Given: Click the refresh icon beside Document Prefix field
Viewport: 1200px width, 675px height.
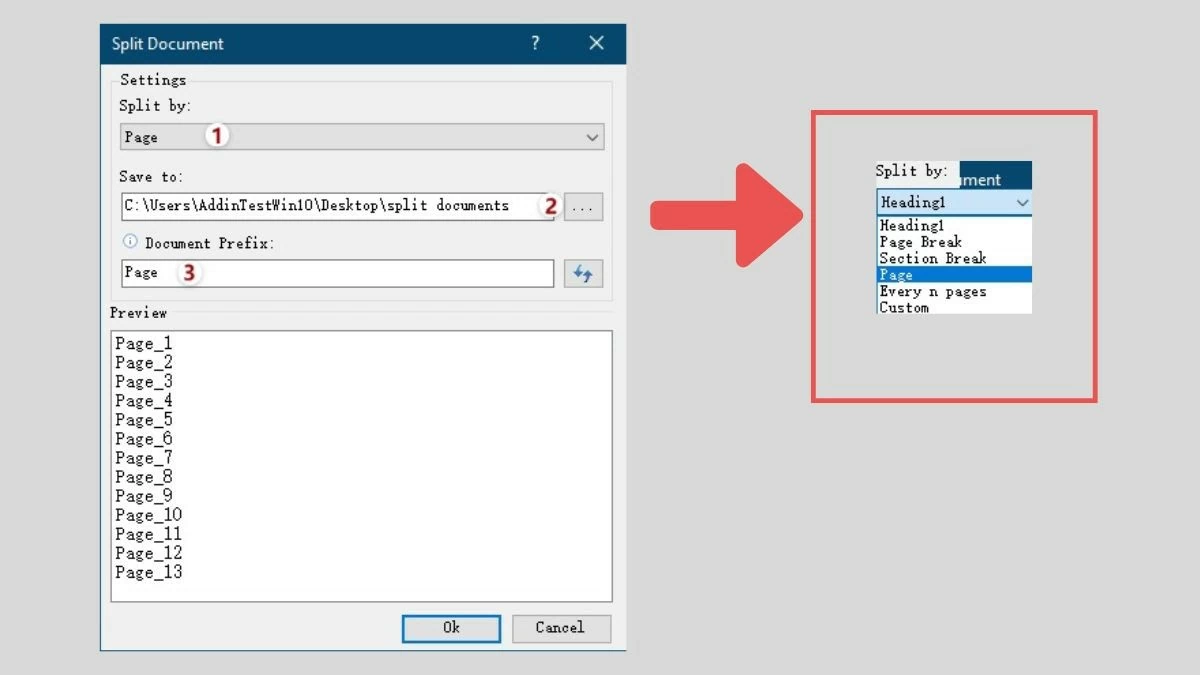Looking at the screenshot, I should (583, 272).
